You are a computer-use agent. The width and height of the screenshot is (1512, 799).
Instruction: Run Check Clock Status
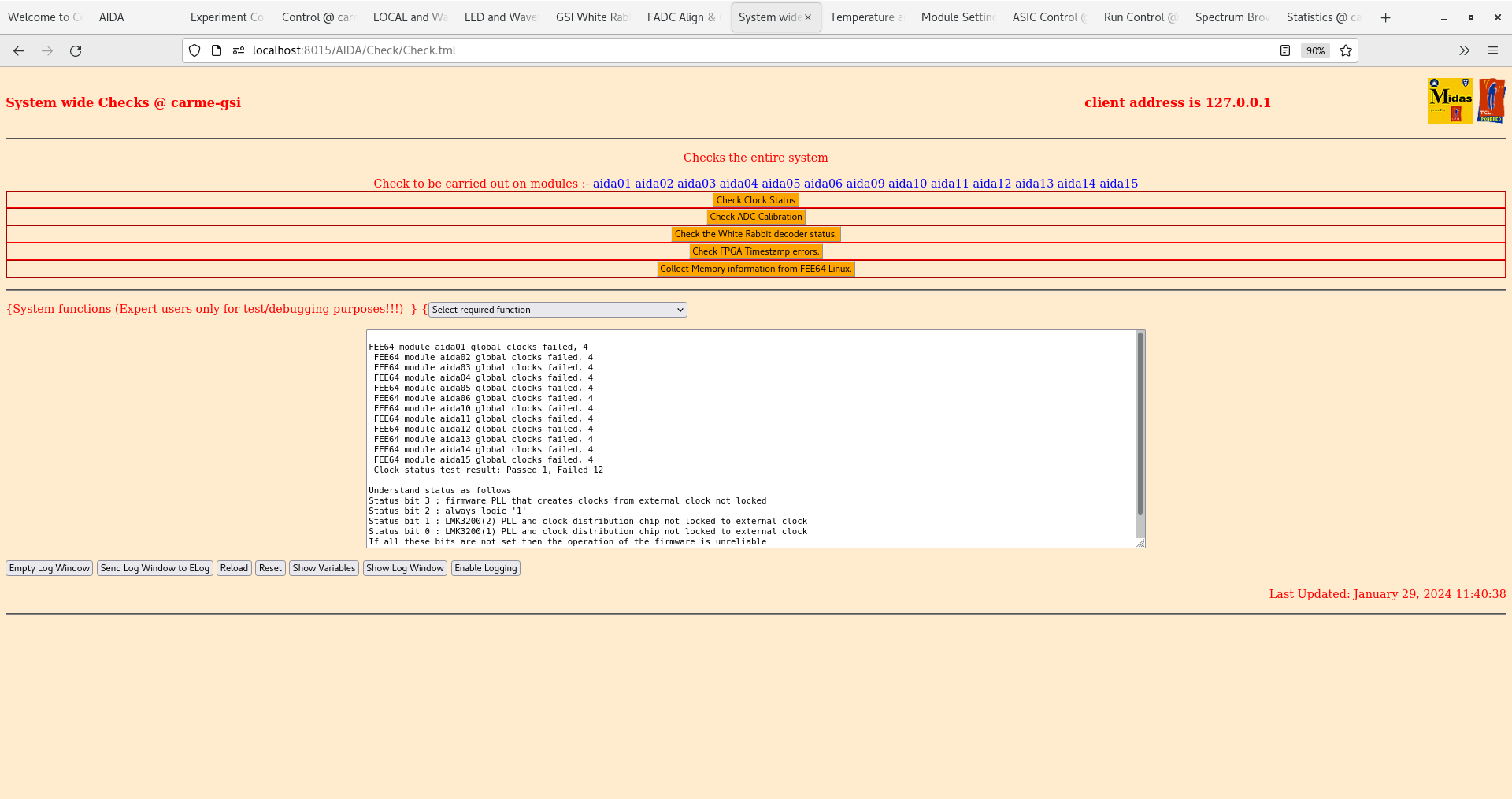[755, 199]
